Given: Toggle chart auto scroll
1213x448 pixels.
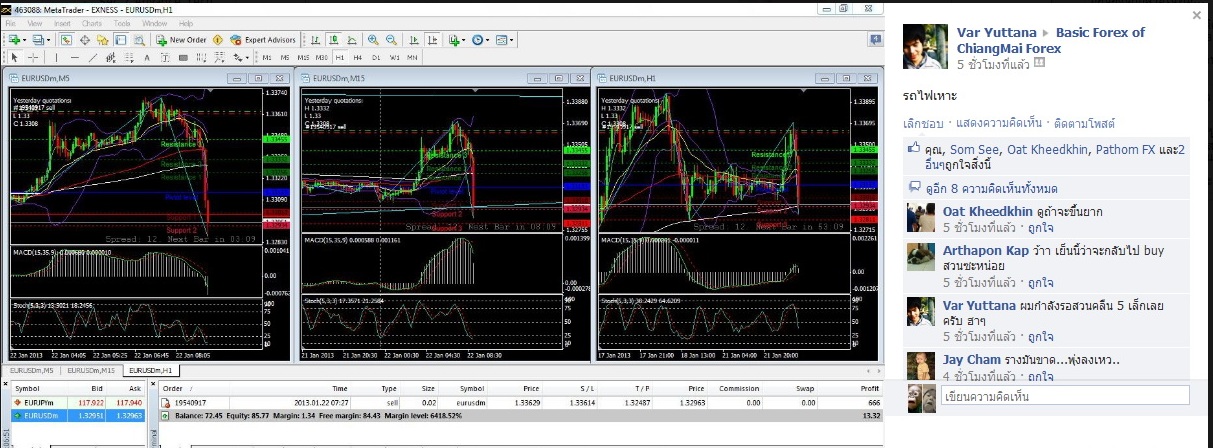Looking at the screenshot, I should pos(414,40).
